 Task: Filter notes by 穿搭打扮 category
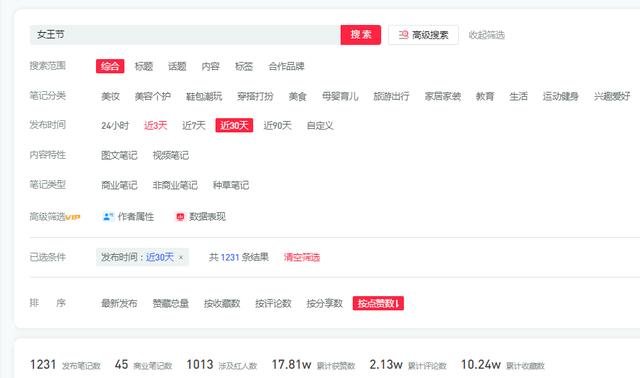coord(256,96)
